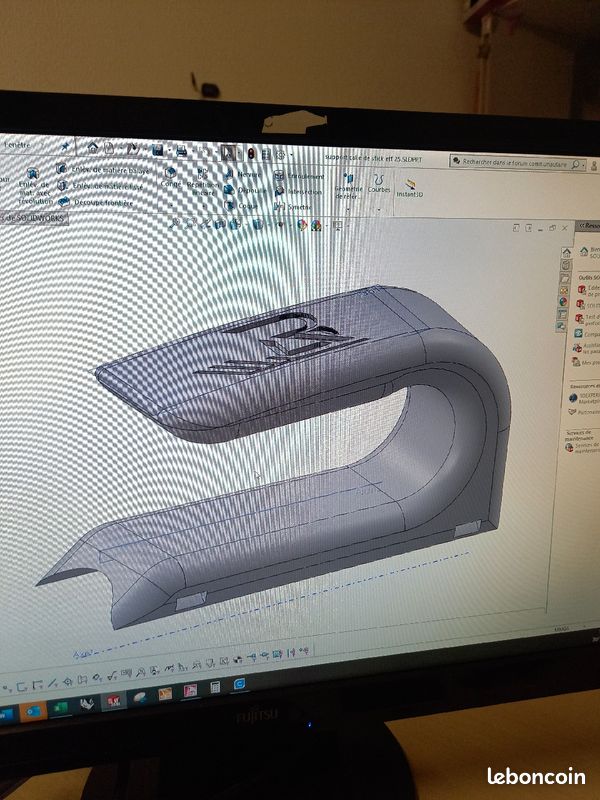
Task: Select the Intersection tool
Action: click(x=299, y=192)
